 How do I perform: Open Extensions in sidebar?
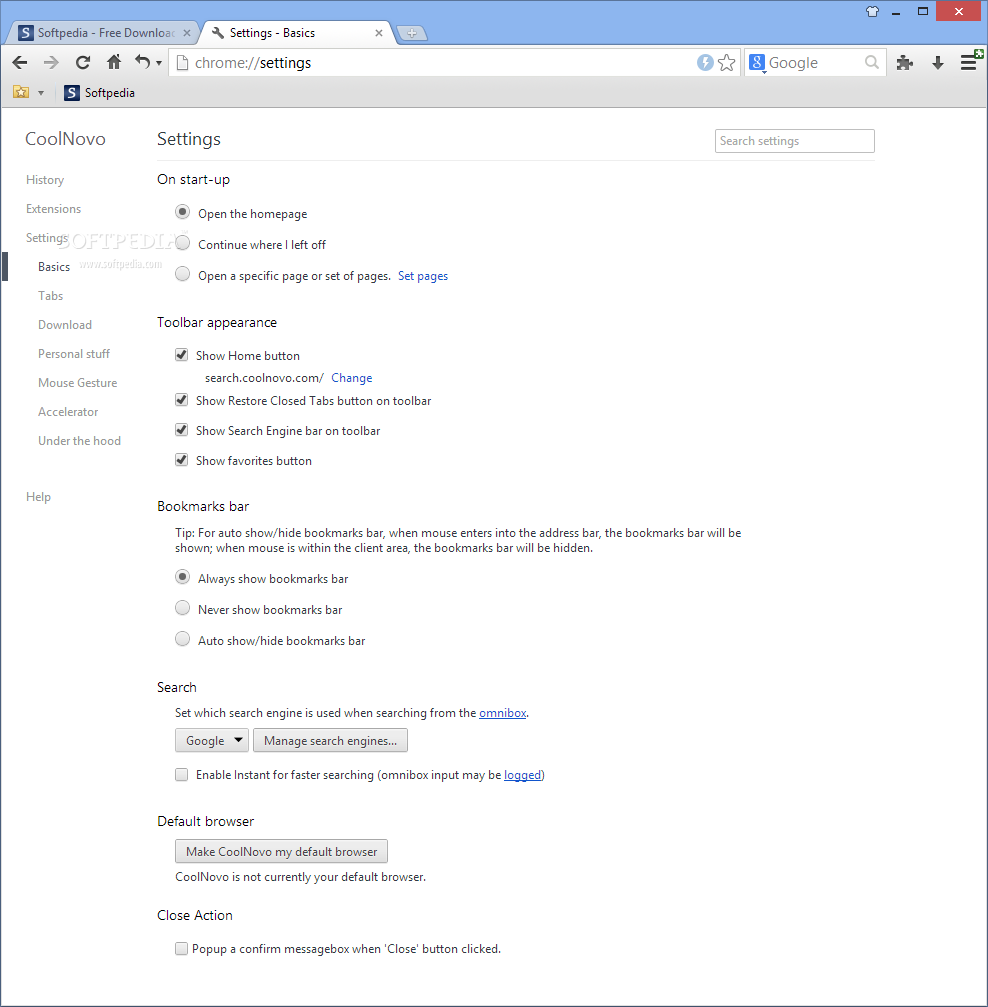point(53,209)
